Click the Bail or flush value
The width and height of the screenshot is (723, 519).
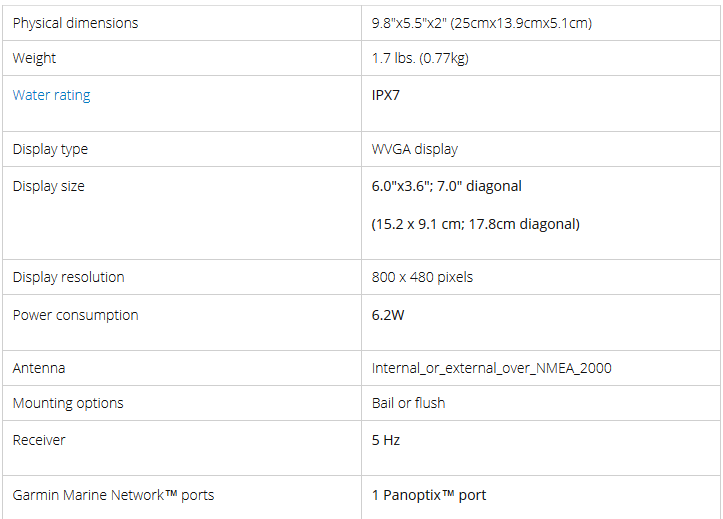click(x=408, y=403)
